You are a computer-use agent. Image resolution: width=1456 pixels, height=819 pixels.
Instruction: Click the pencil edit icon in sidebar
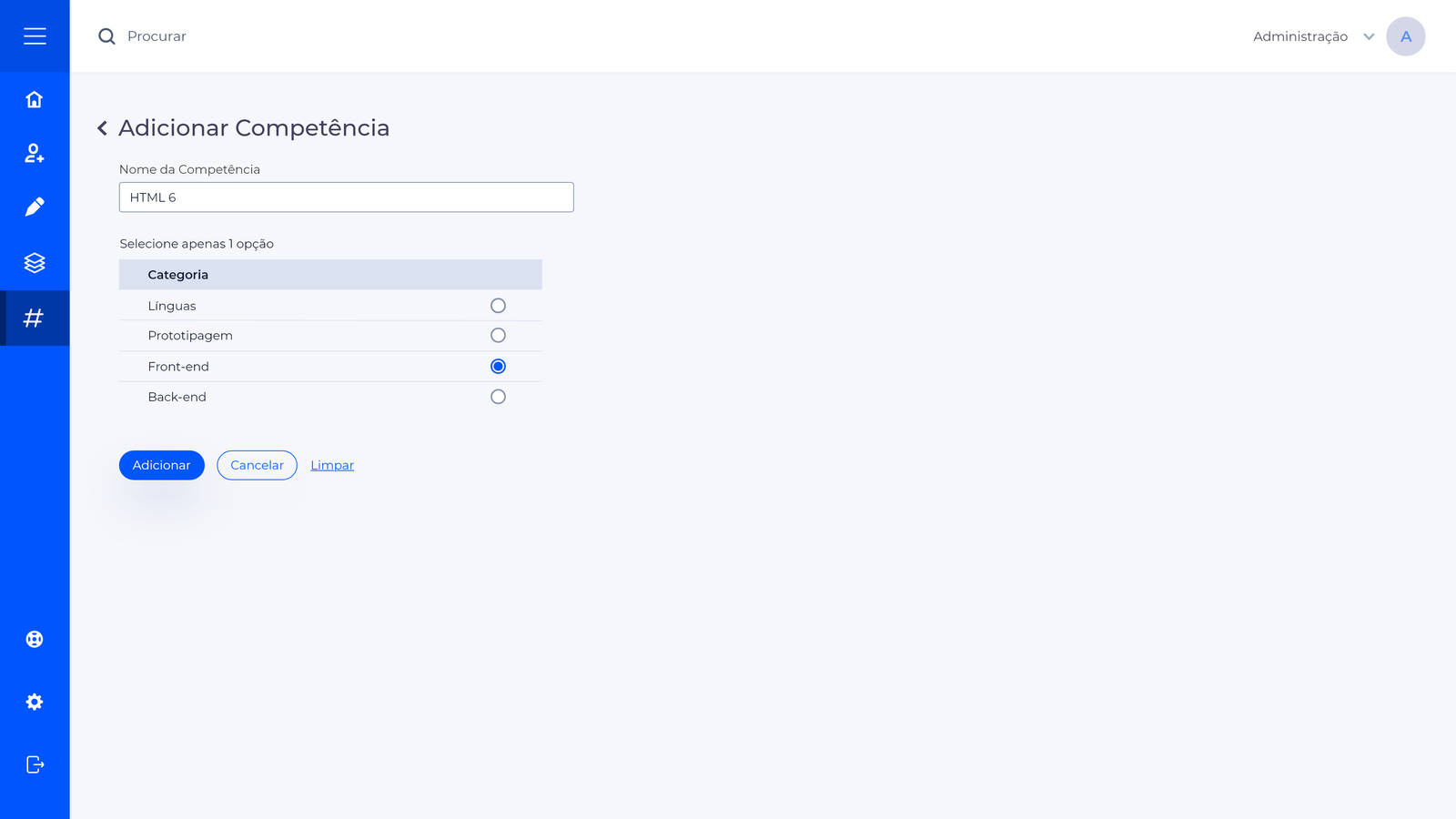(x=35, y=207)
